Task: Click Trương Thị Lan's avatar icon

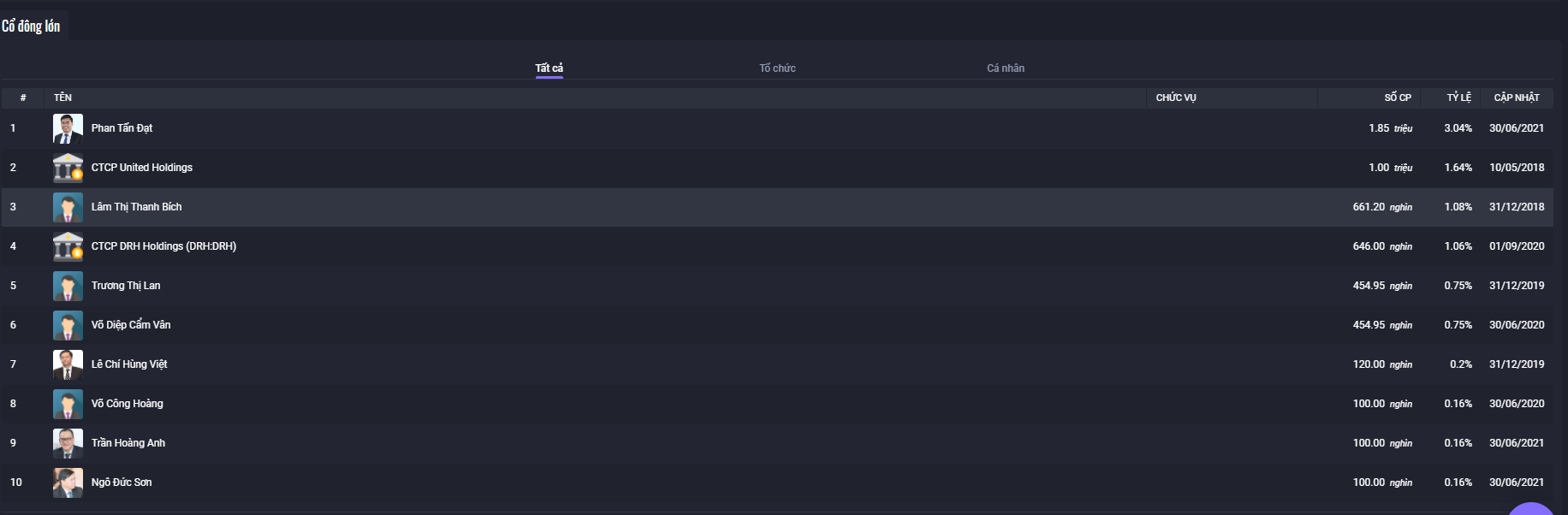Action: 68,286
